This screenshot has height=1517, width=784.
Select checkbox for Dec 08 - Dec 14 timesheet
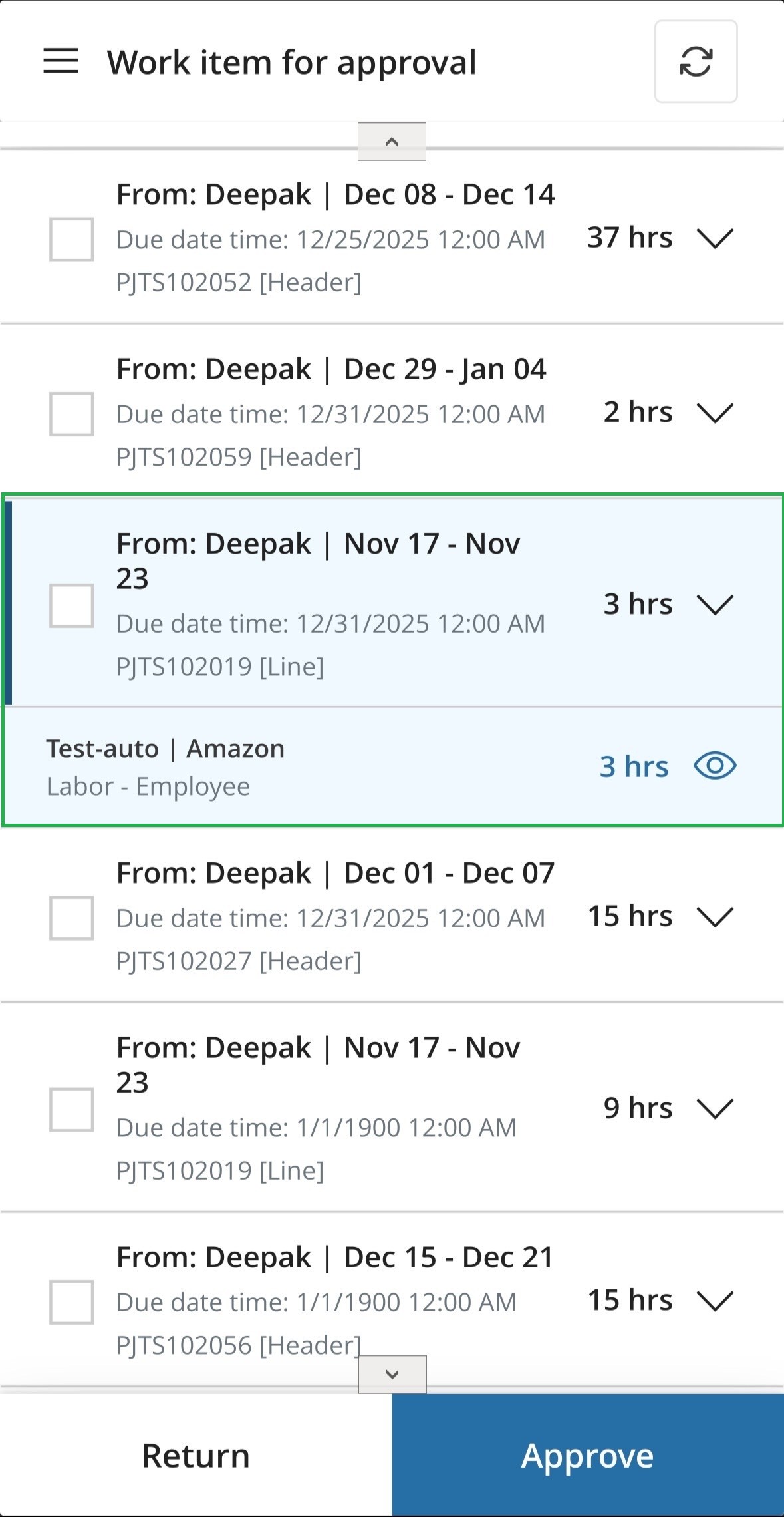click(71, 239)
